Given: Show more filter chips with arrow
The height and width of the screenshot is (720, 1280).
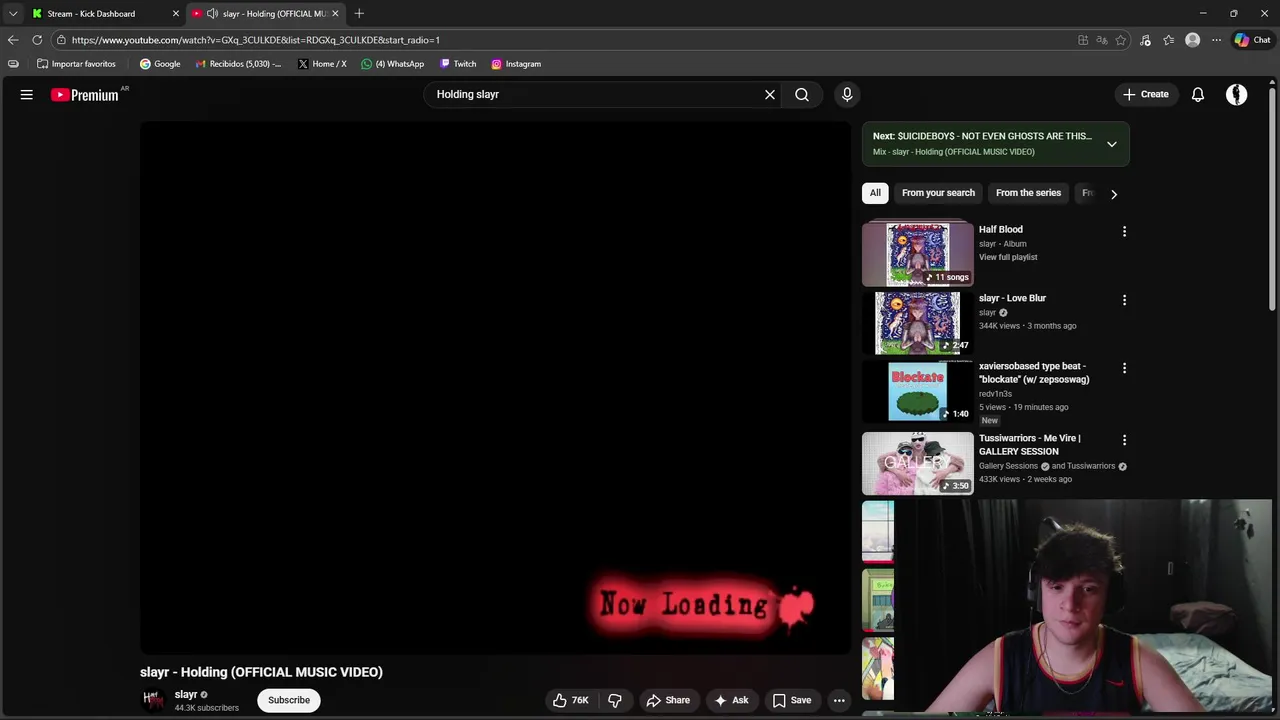Looking at the screenshot, I should [x=1113, y=194].
